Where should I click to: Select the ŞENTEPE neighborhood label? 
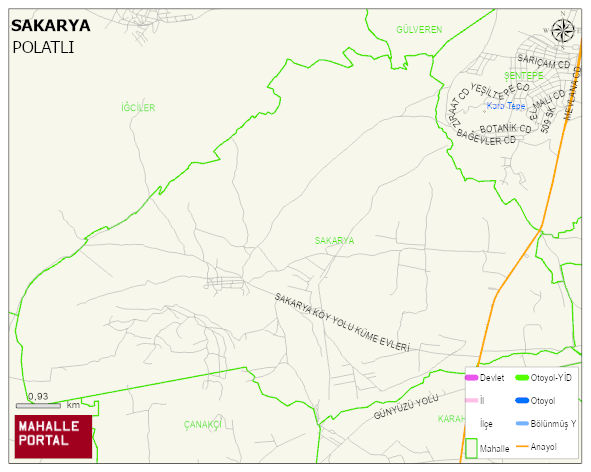(x=524, y=75)
